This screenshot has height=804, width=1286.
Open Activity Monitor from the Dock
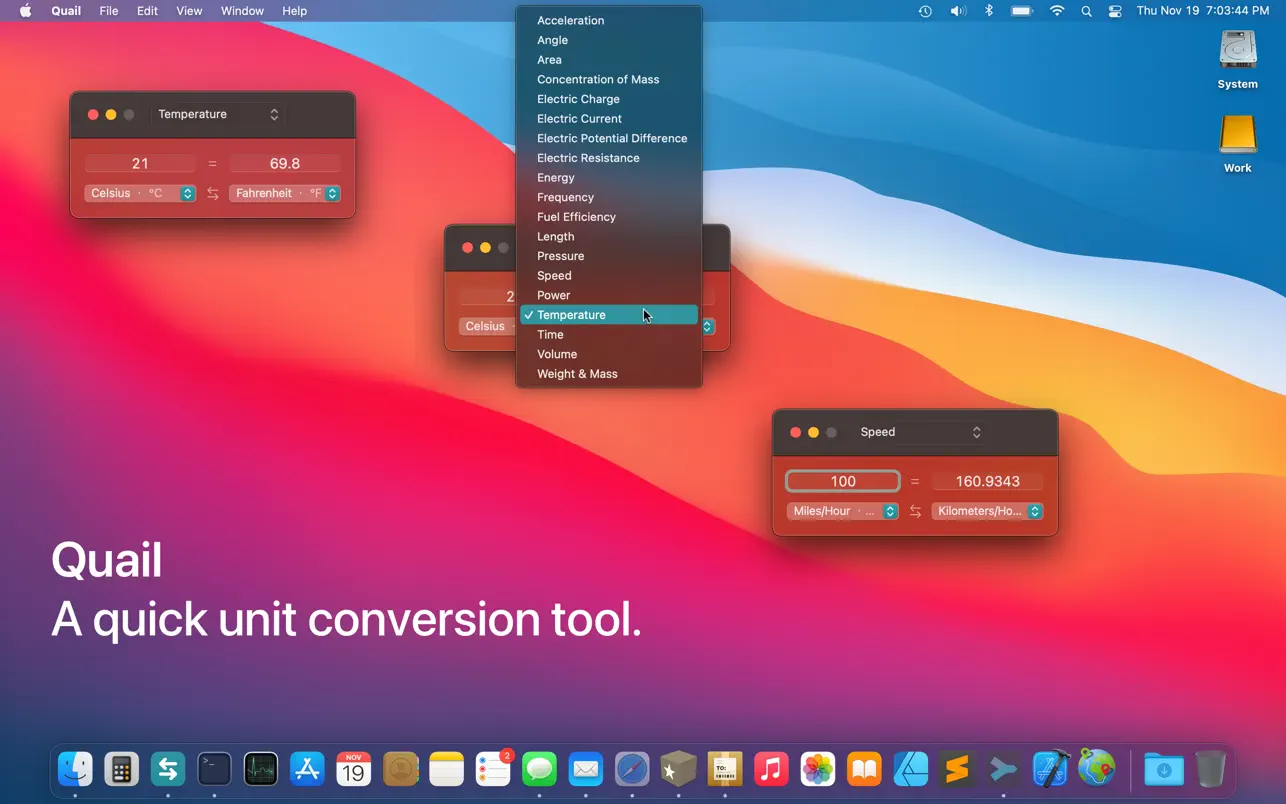tap(261, 769)
